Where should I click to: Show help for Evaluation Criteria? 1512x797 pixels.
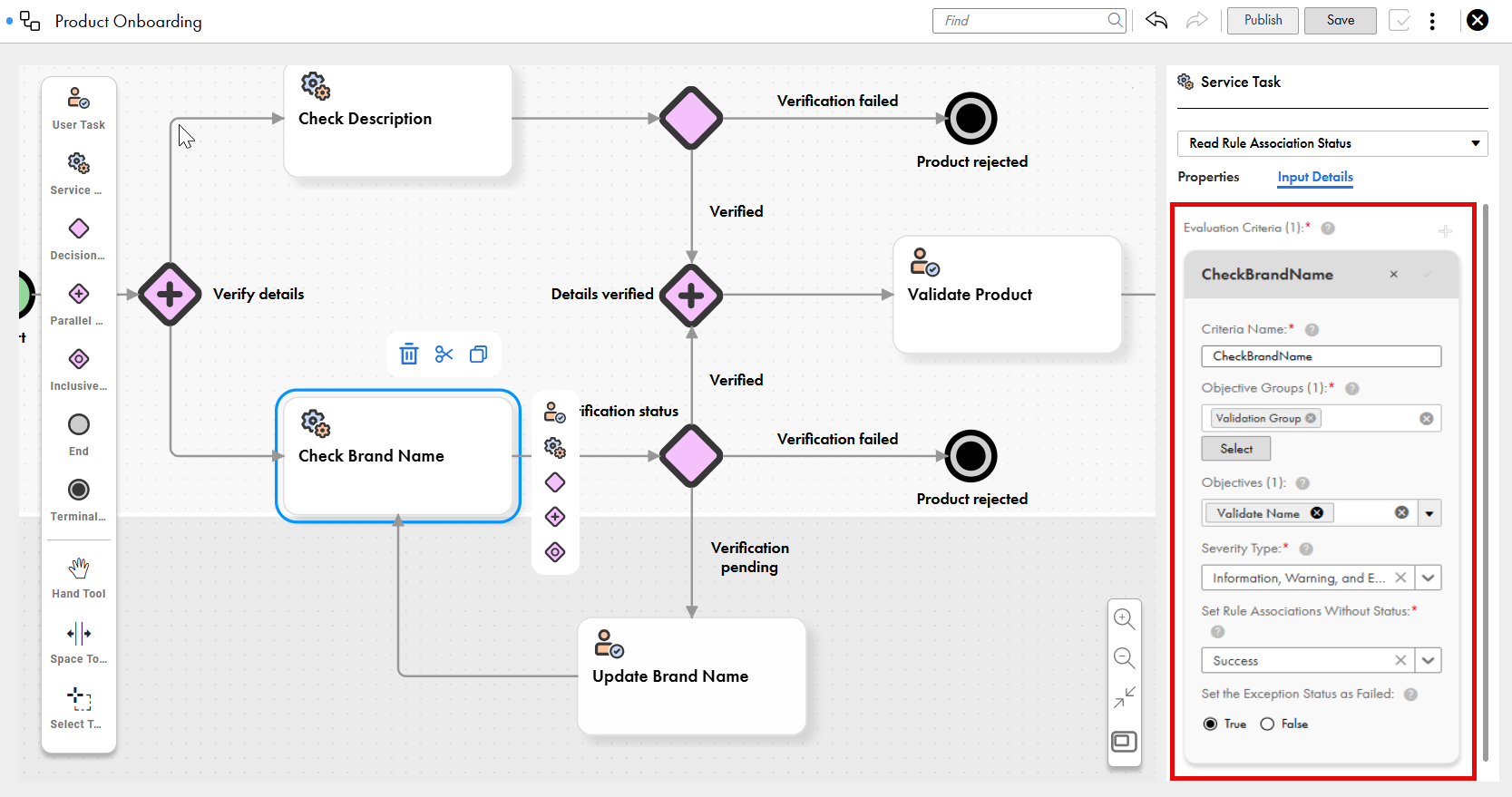(1328, 228)
